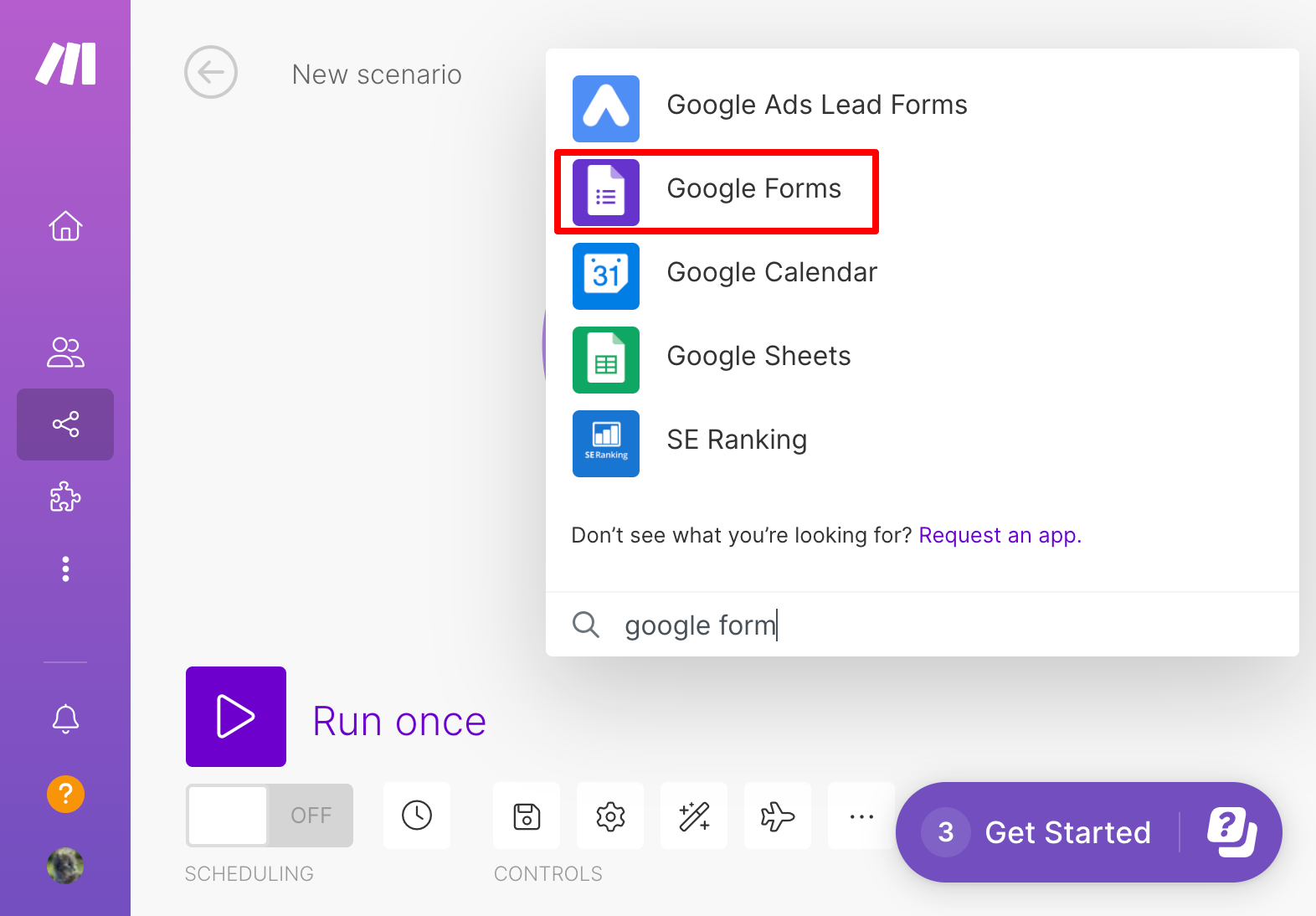The image size is (1316, 916).
Task: Open Scenarios share icon in sidebar
Action: point(65,425)
